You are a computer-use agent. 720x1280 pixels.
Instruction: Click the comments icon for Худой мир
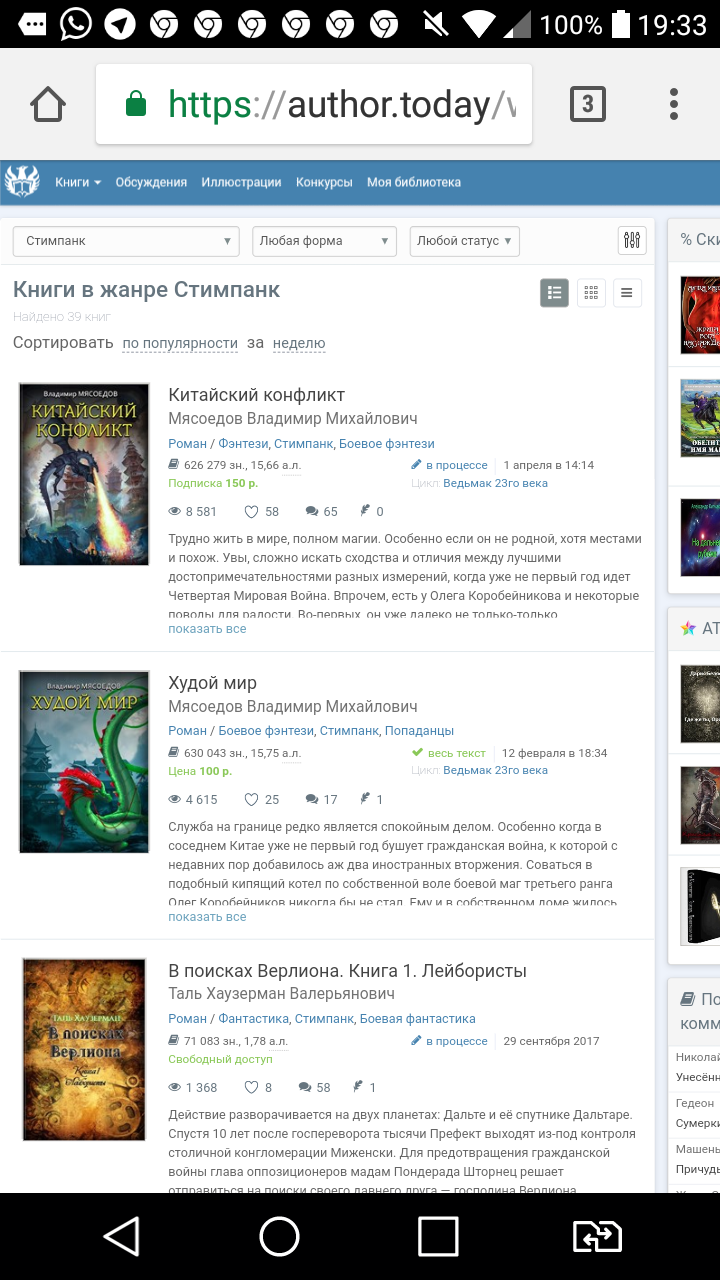tap(312, 799)
